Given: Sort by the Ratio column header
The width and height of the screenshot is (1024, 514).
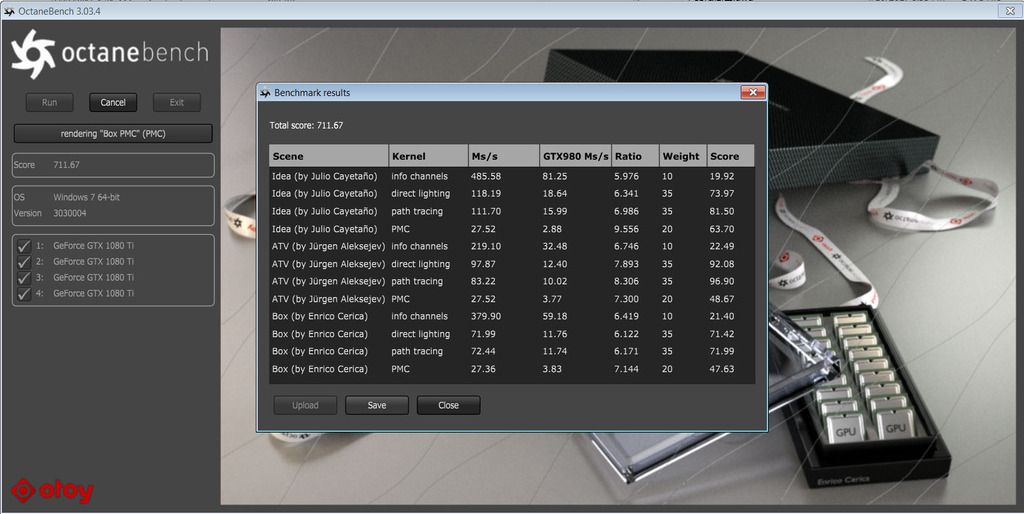Looking at the screenshot, I should coord(635,156).
